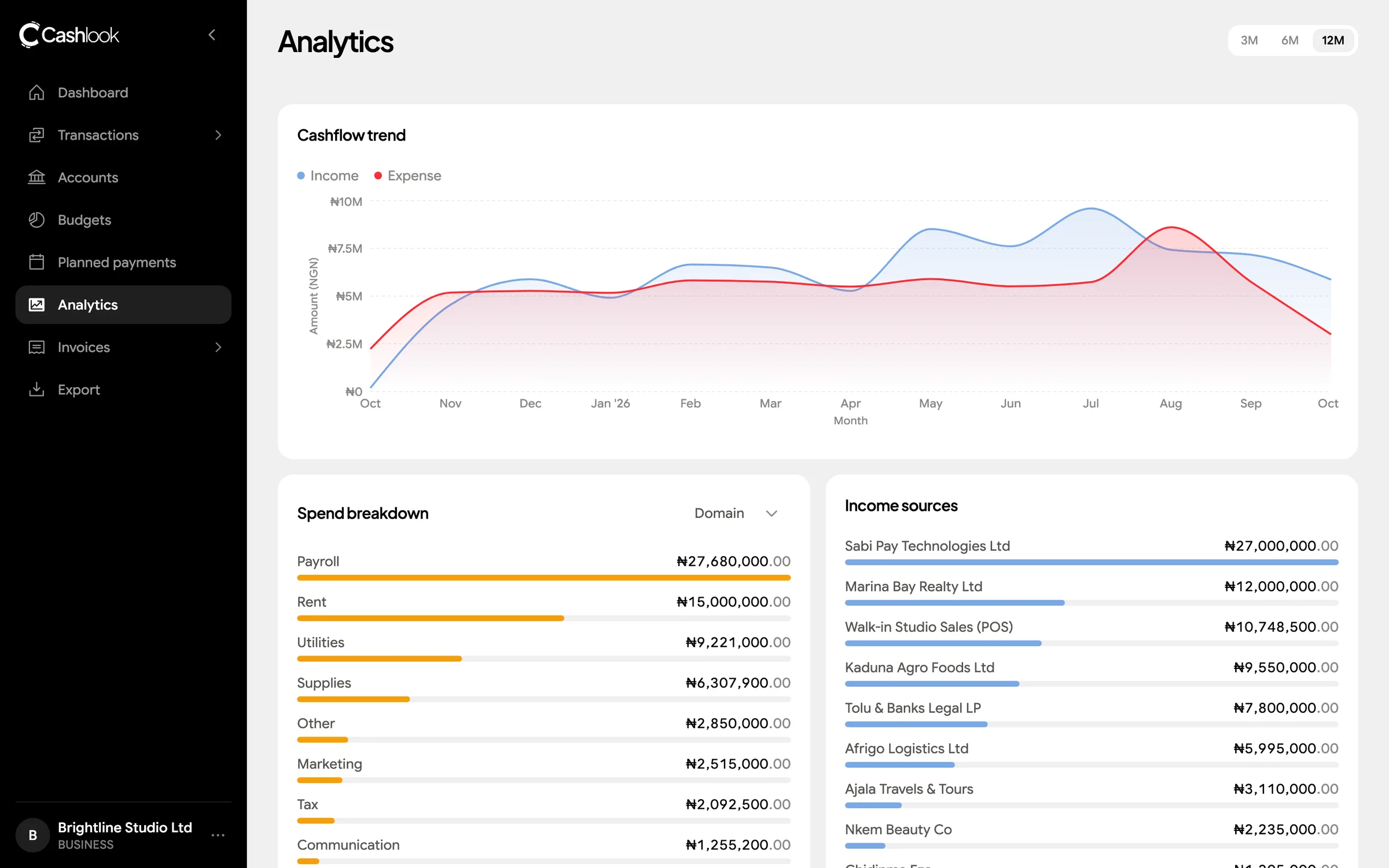The height and width of the screenshot is (868, 1389).
Task: Click the Analytics chart icon
Action: (36, 304)
